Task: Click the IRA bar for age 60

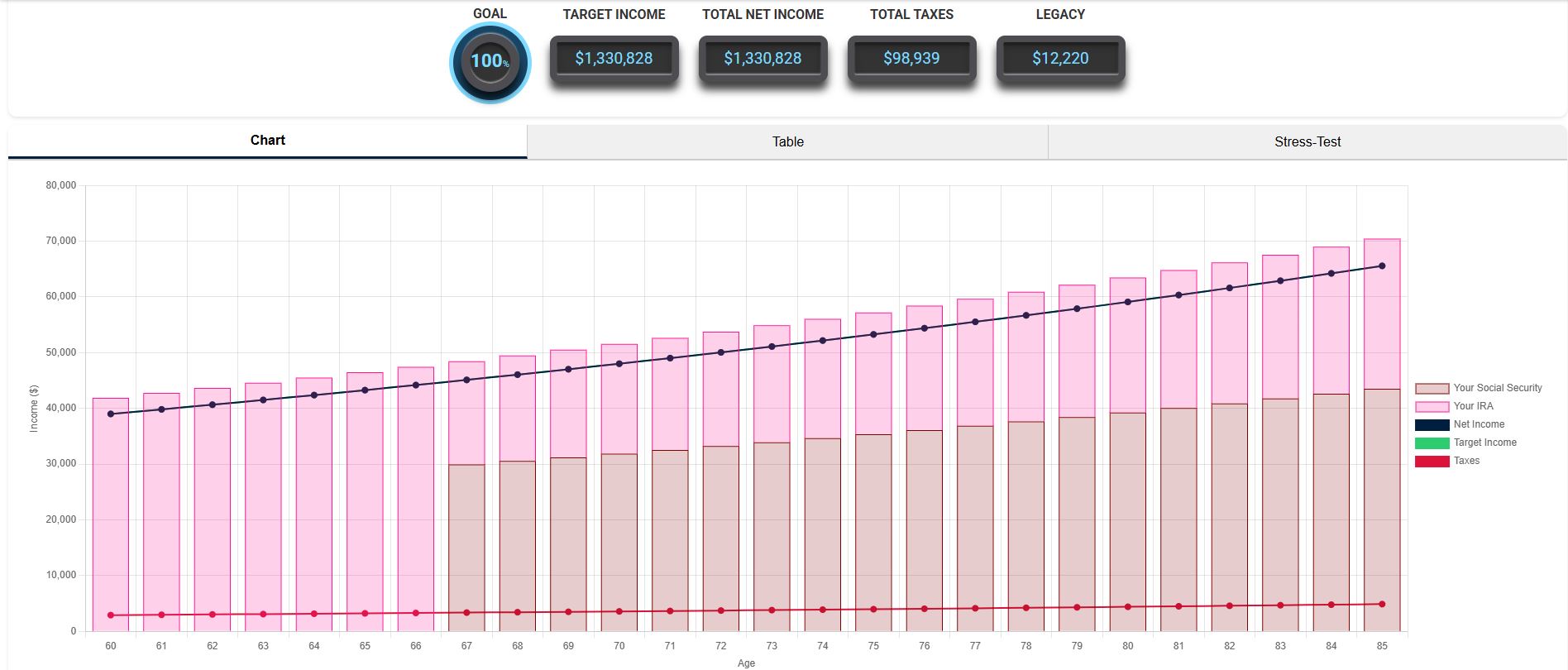Action: coord(111,513)
